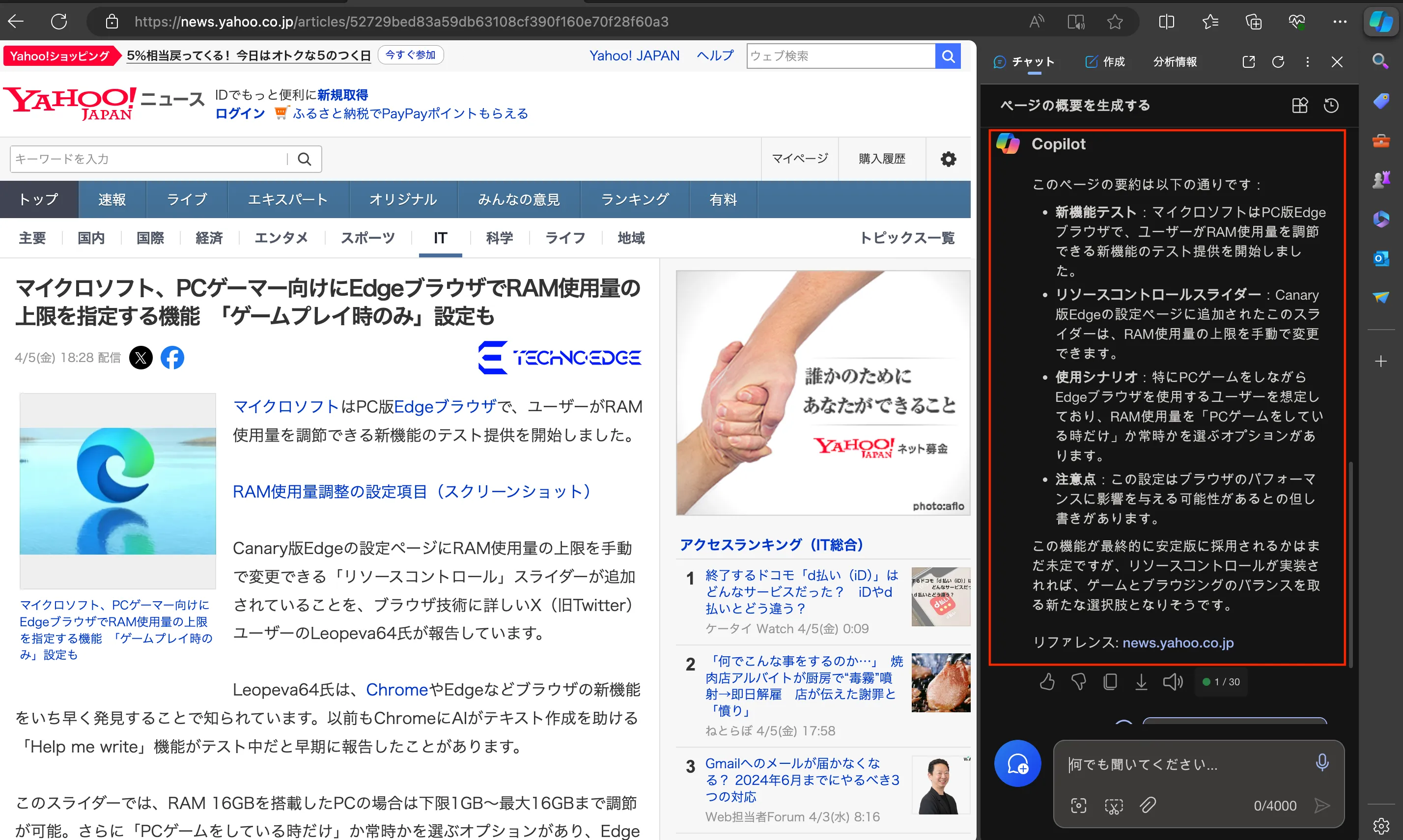1403x840 pixels.
Task: Click the Yahoo! JAPAN ニュース logo
Action: [104, 103]
